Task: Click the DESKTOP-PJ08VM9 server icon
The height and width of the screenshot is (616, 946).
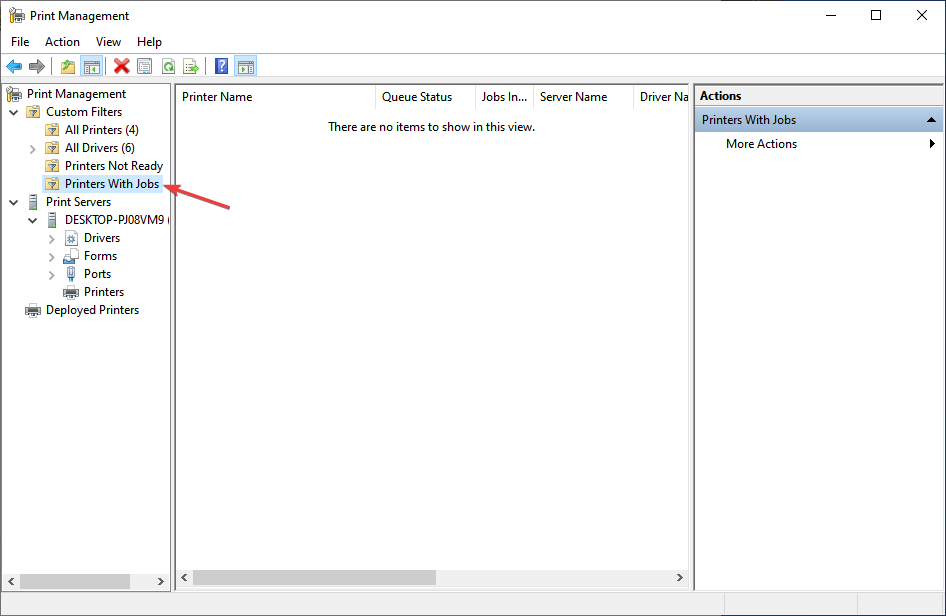Action: click(x=52, y=220)
